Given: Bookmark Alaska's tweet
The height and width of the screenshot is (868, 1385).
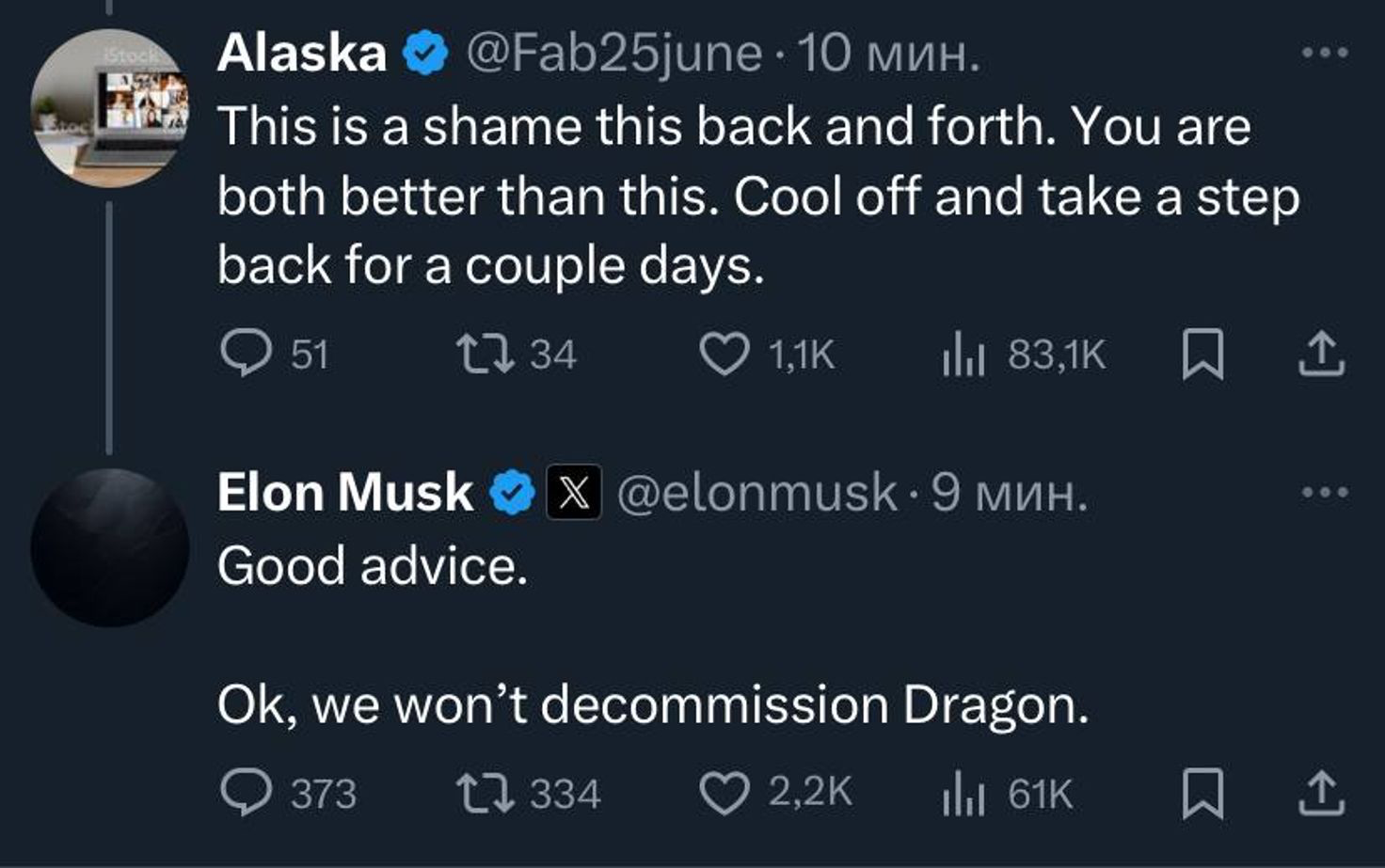Looking at the screenshot, I should click(1202, 355).
